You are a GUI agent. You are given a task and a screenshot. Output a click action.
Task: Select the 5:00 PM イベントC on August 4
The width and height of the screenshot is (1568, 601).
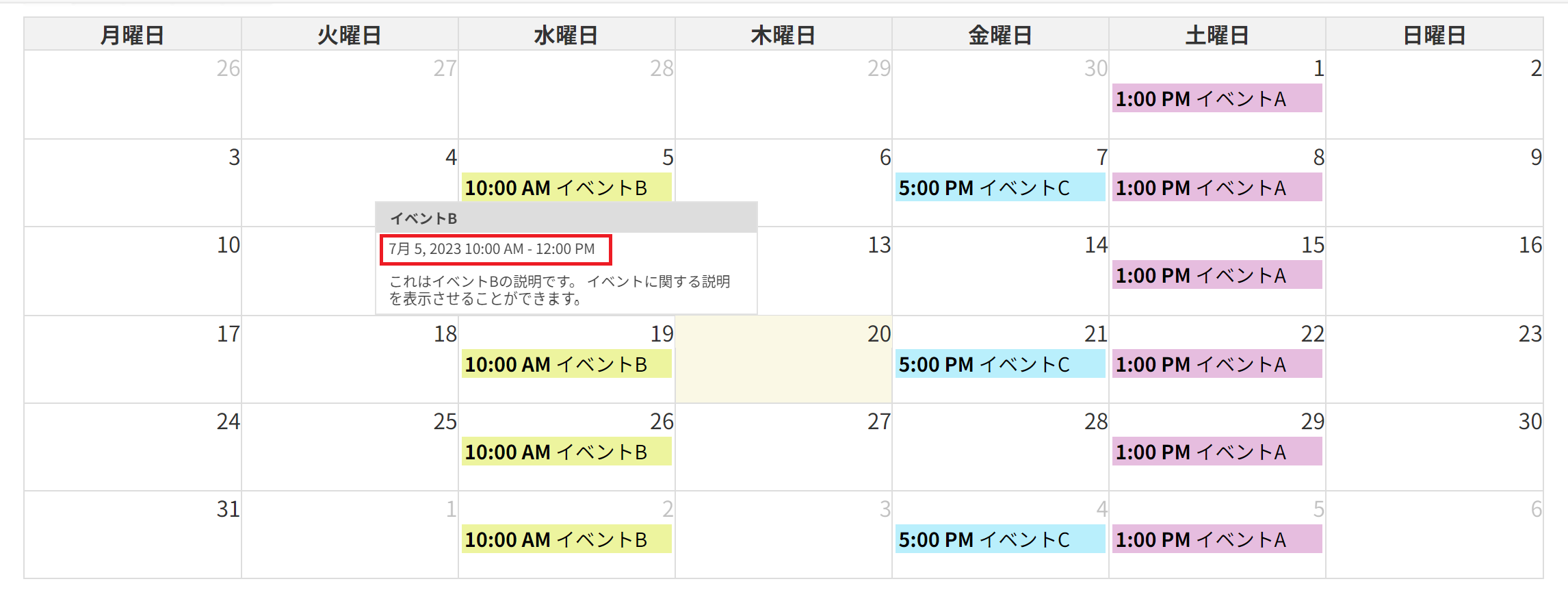[x=1000, y=539]
